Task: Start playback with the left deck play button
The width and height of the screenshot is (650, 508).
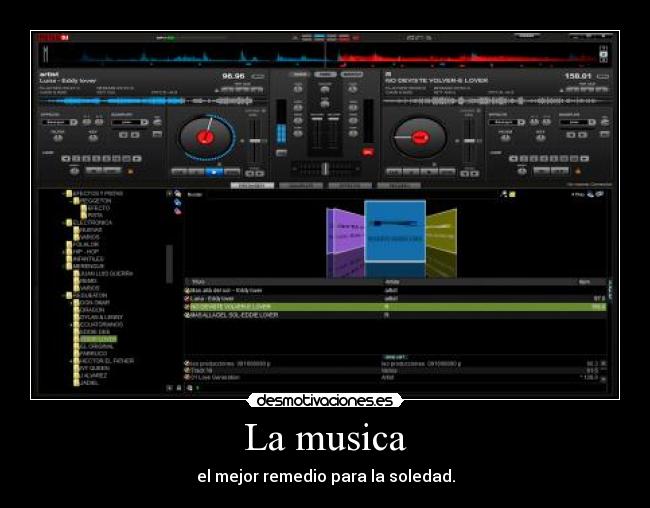Action: [214, 172]
